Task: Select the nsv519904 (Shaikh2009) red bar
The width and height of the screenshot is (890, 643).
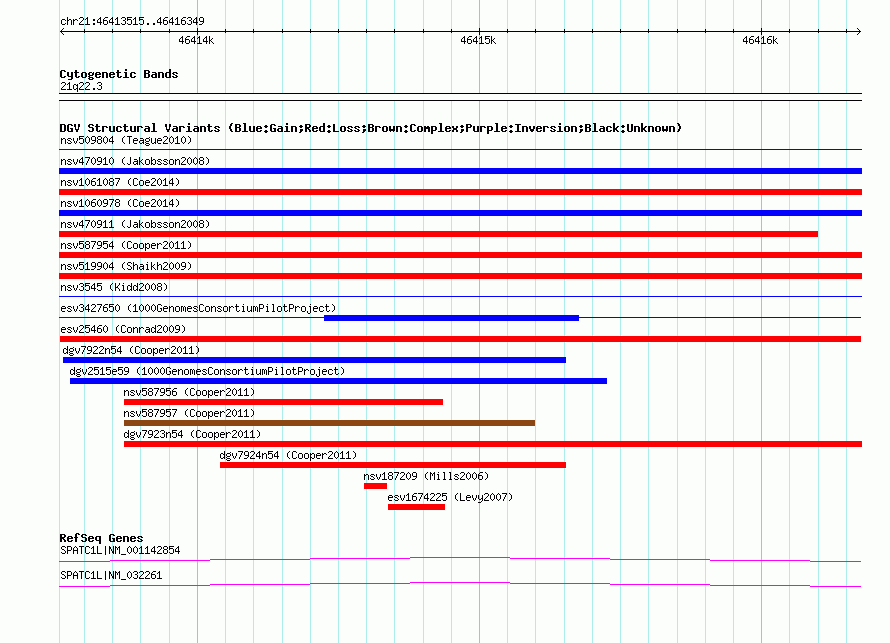Action: pos(460,276)
